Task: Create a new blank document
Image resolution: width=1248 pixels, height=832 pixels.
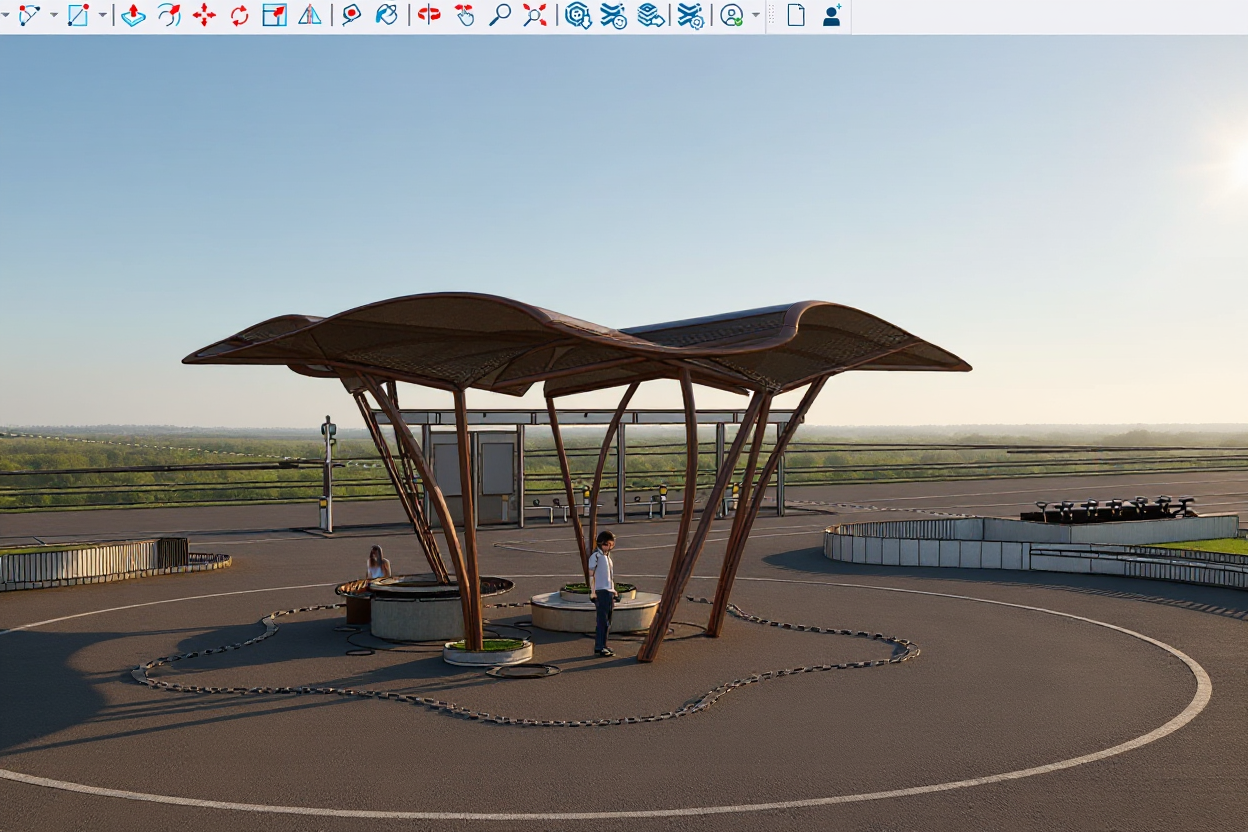Action: (796, 15)
